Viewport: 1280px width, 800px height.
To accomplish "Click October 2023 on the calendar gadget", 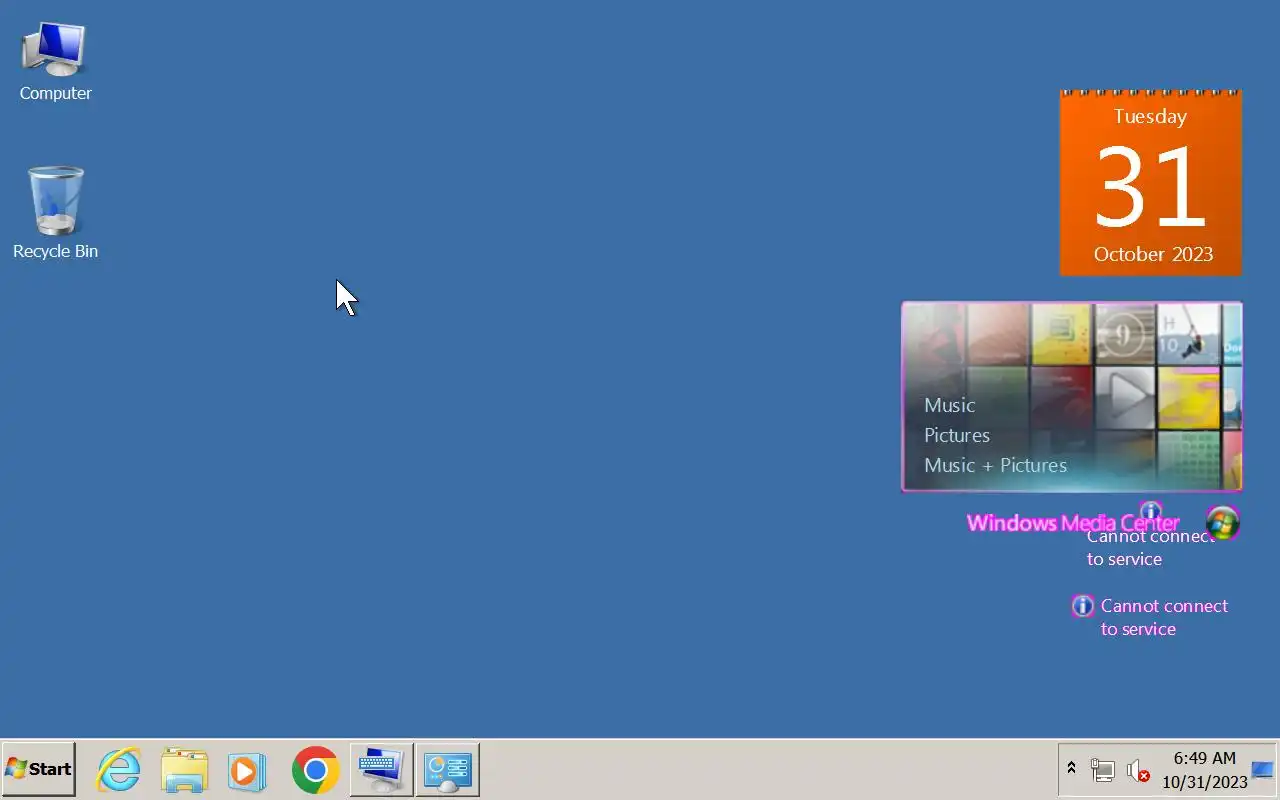I will [1153, 254].
